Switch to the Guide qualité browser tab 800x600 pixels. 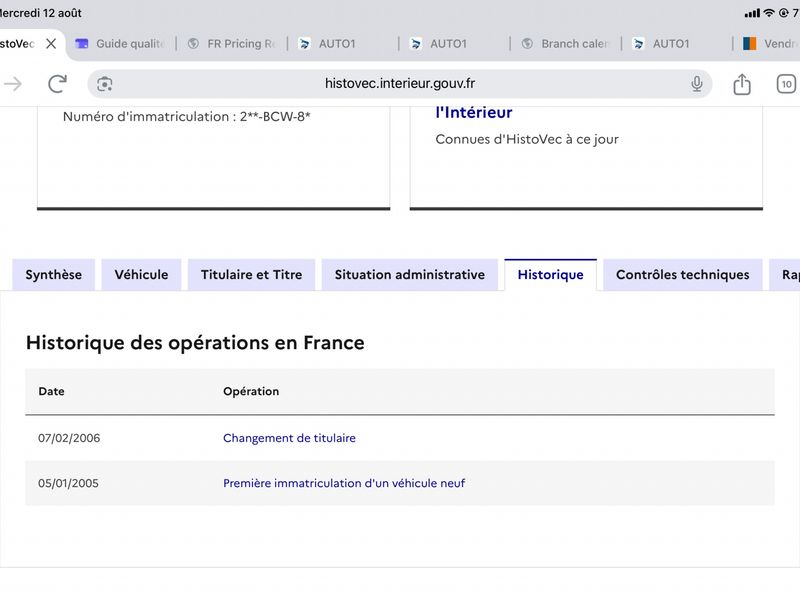pos(122,44)
